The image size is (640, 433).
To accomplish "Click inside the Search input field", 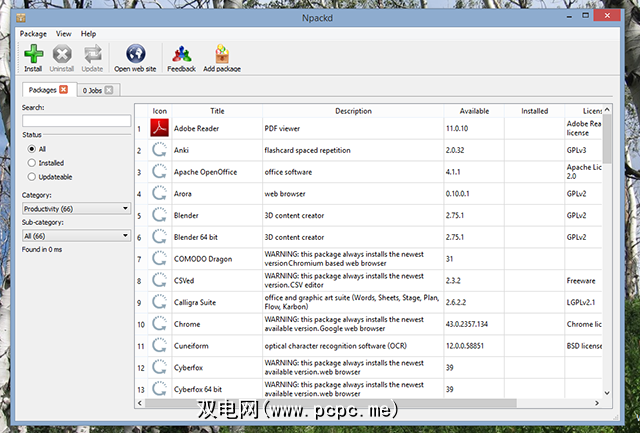I will point(76,120).
